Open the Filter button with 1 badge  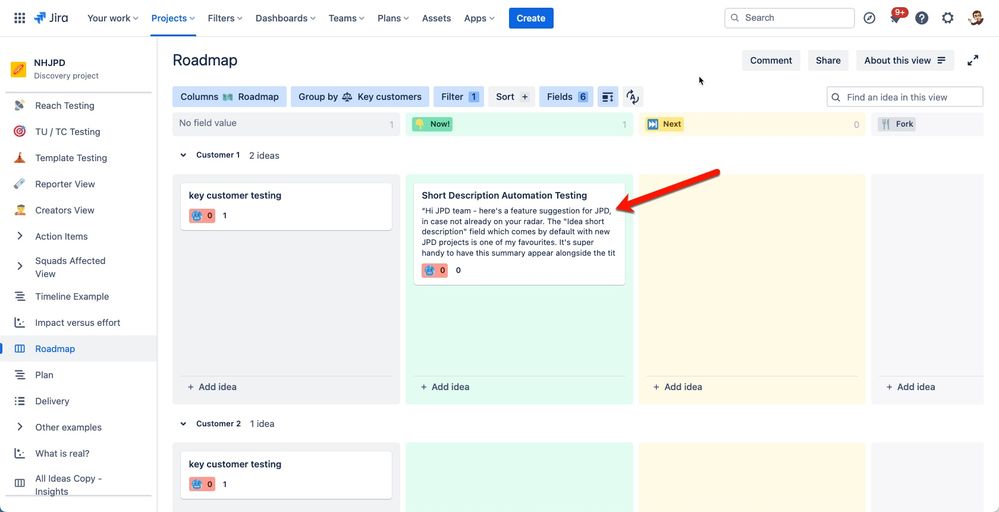point(459,97)
